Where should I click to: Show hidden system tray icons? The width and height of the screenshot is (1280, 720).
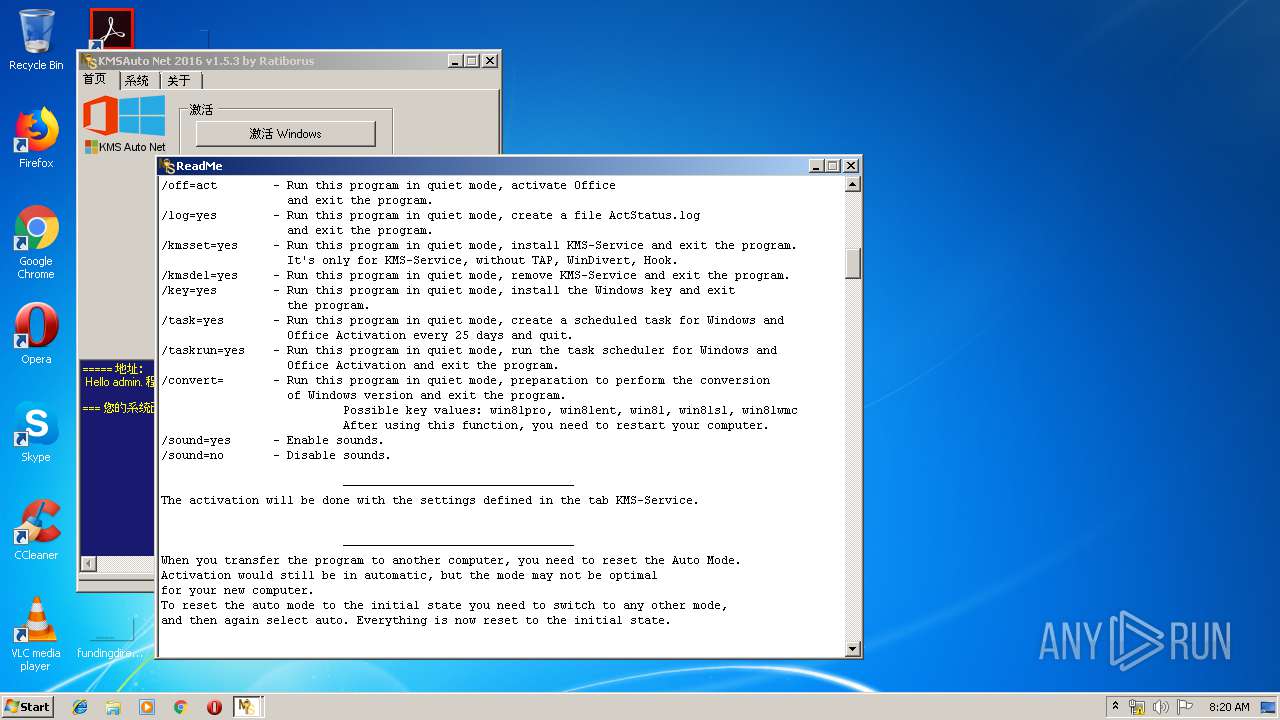point(1115,707)
